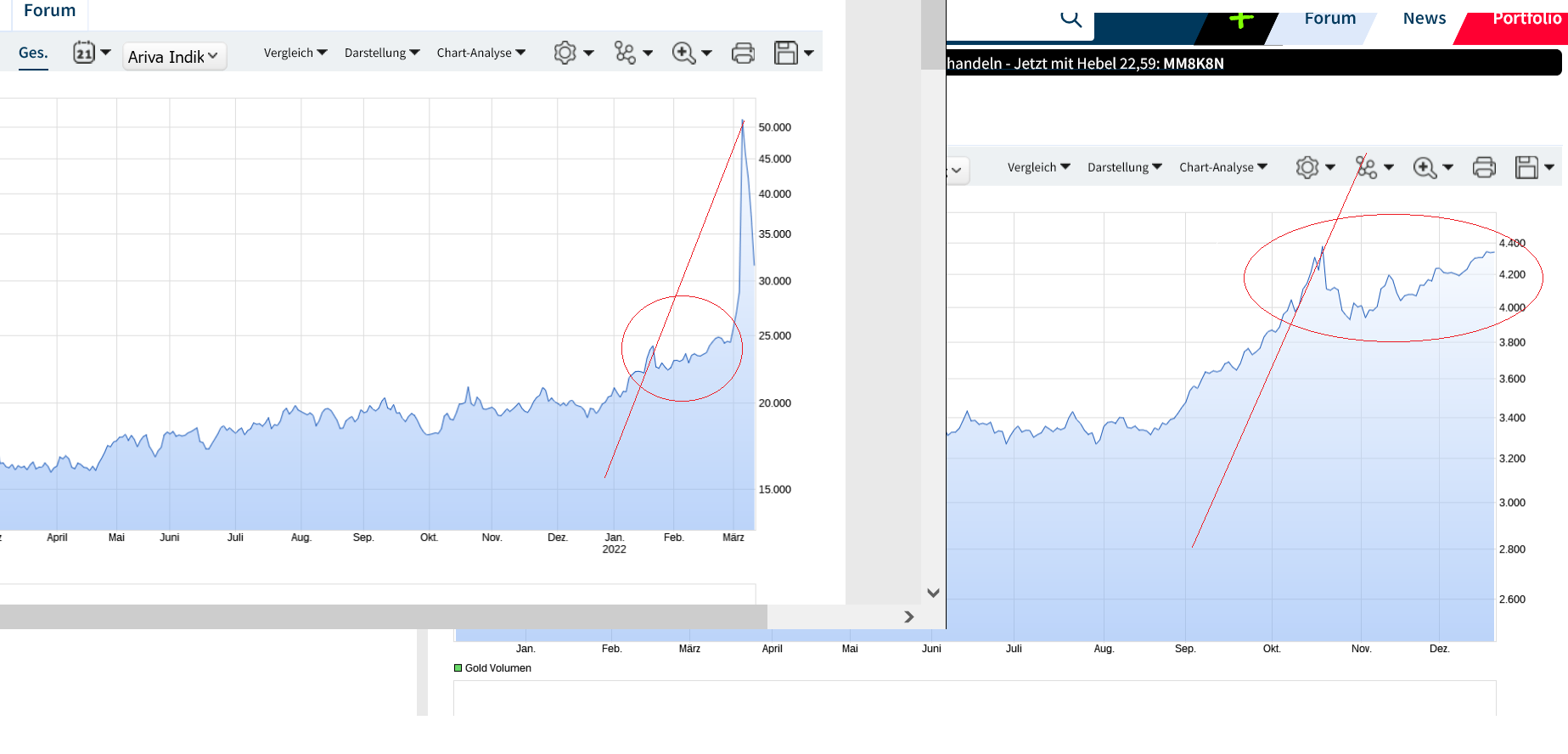Click the print icon in left chart toolbar

pos(743,53)
